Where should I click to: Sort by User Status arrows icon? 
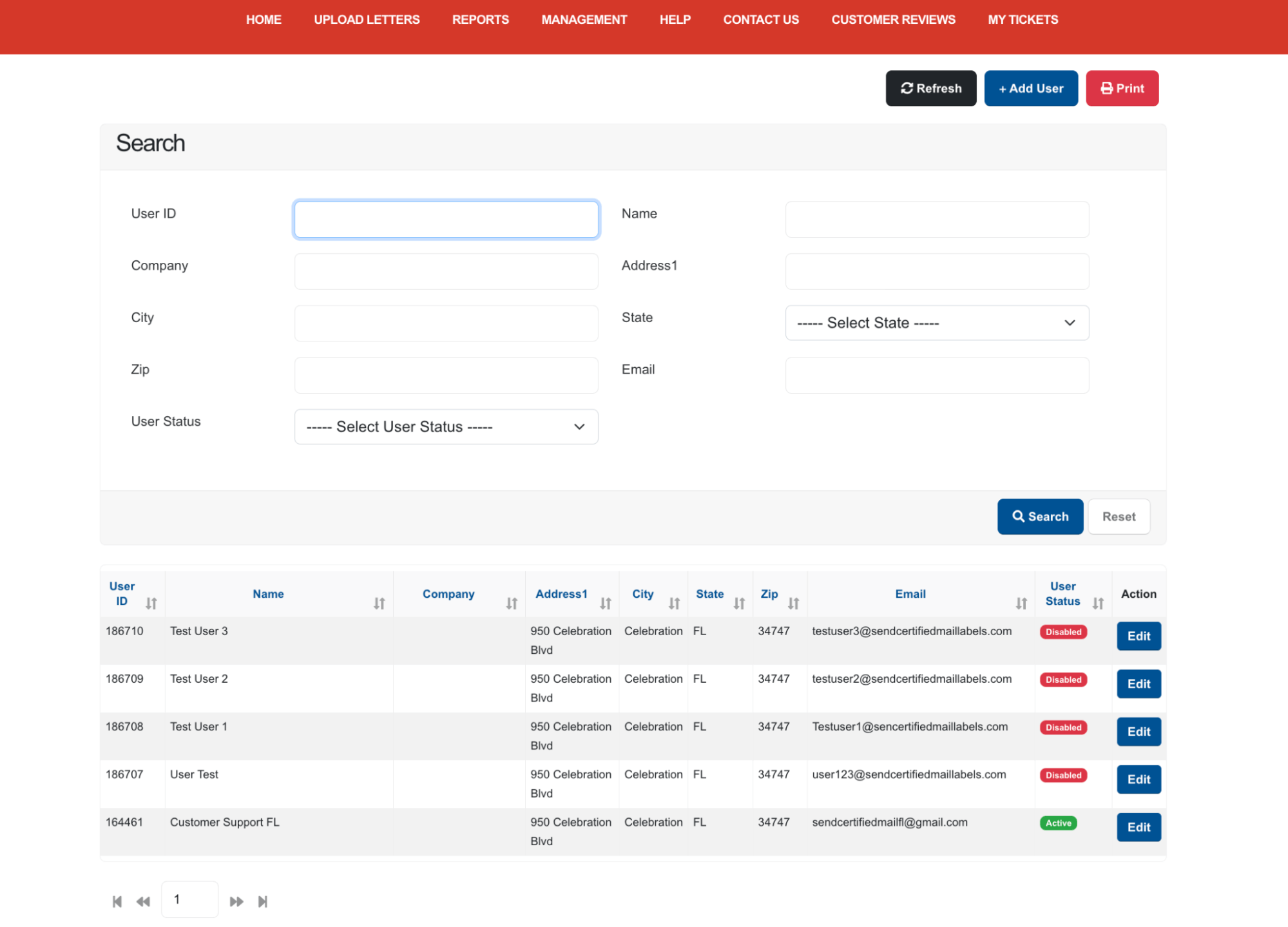pyautogui.click(x=1098, y=603)
